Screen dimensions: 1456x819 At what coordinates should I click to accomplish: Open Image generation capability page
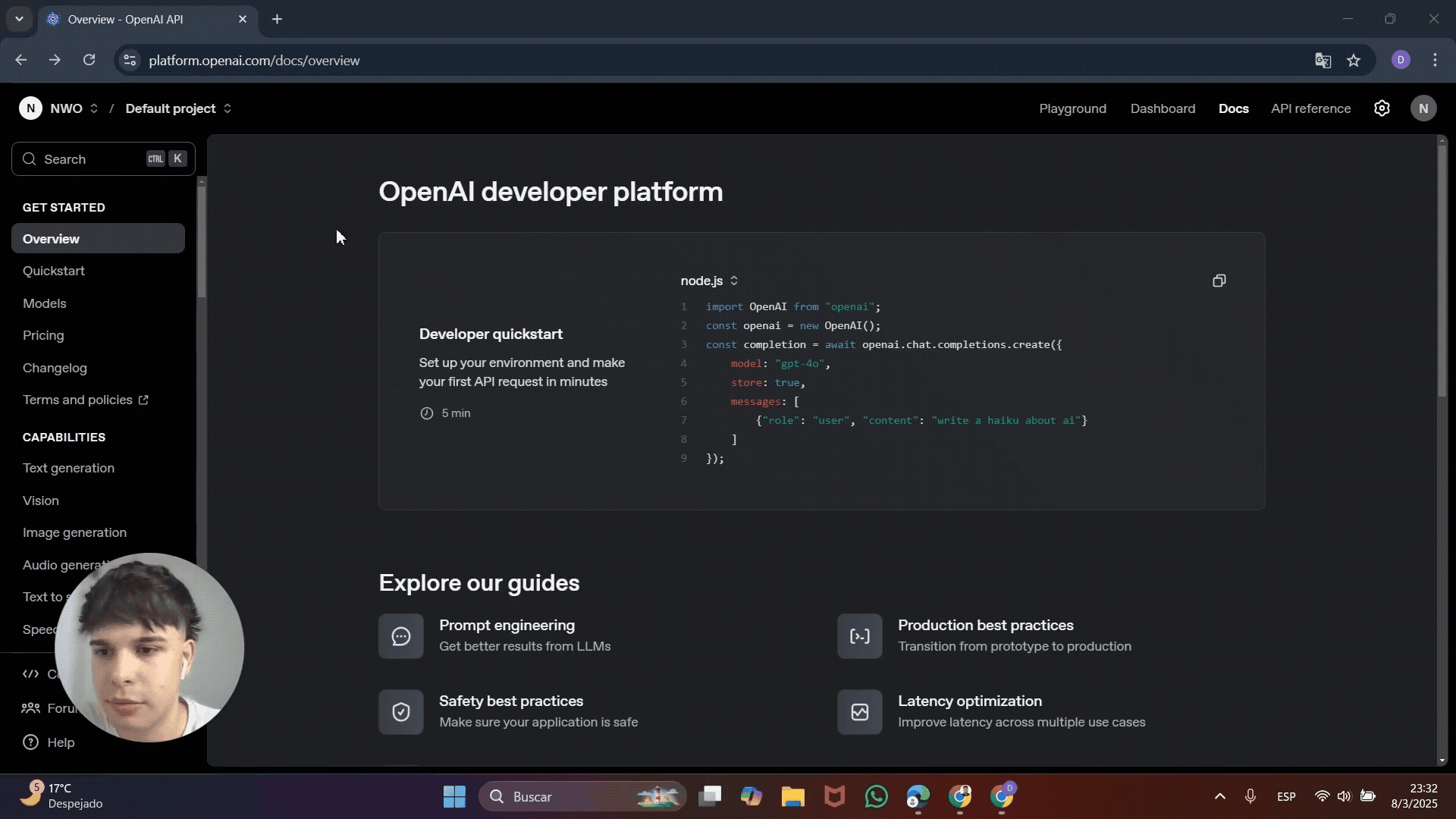74,532
